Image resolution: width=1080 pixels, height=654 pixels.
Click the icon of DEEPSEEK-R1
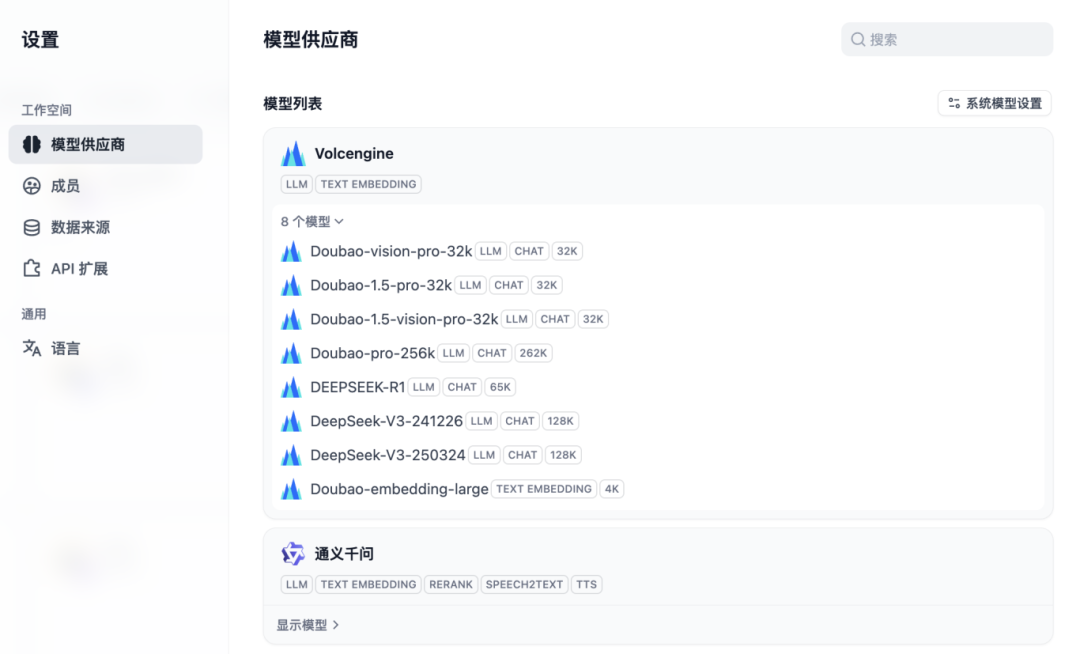[x=291, y=387]
